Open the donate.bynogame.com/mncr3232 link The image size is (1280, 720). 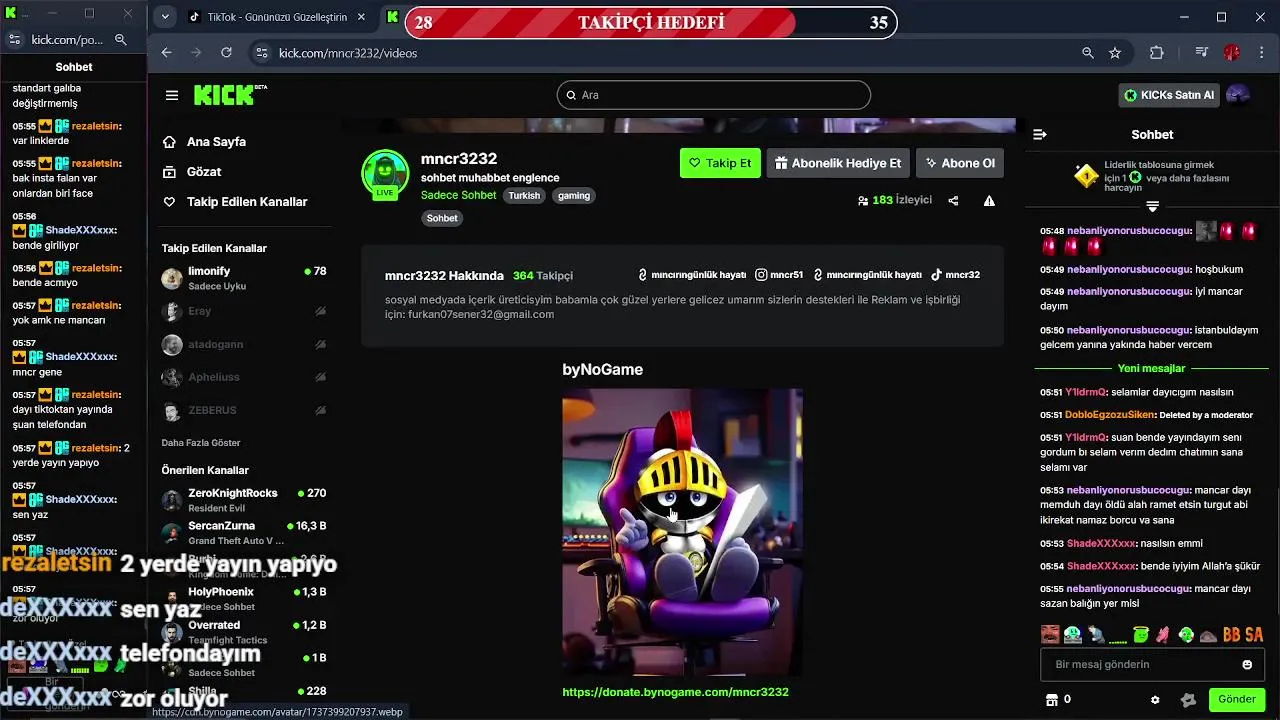pos(675,692)
